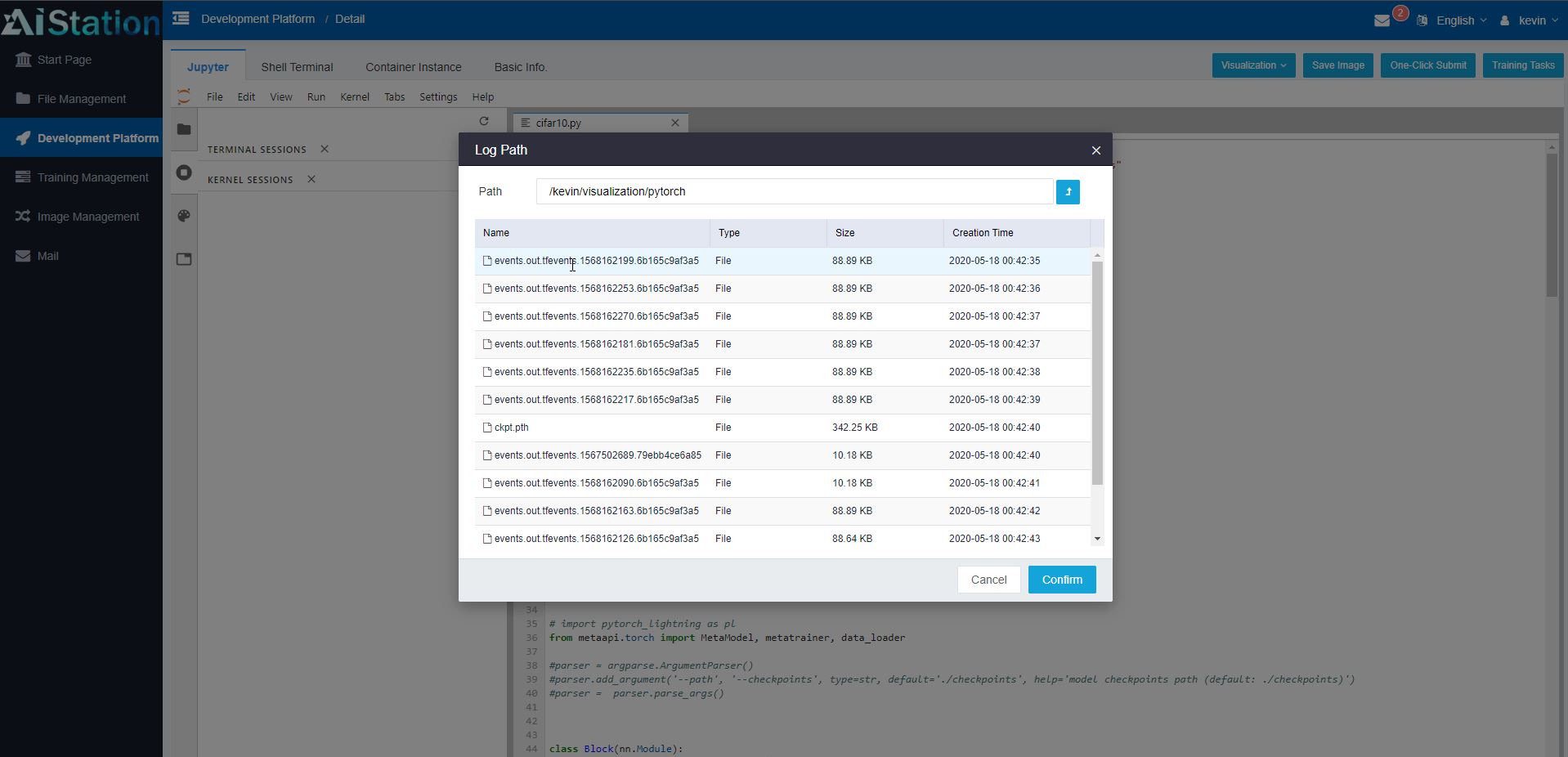This screenshot has width=1568, height=757.
Task: Open the commands palette icon in Jupyter sidebar
Action: (184, 216)
